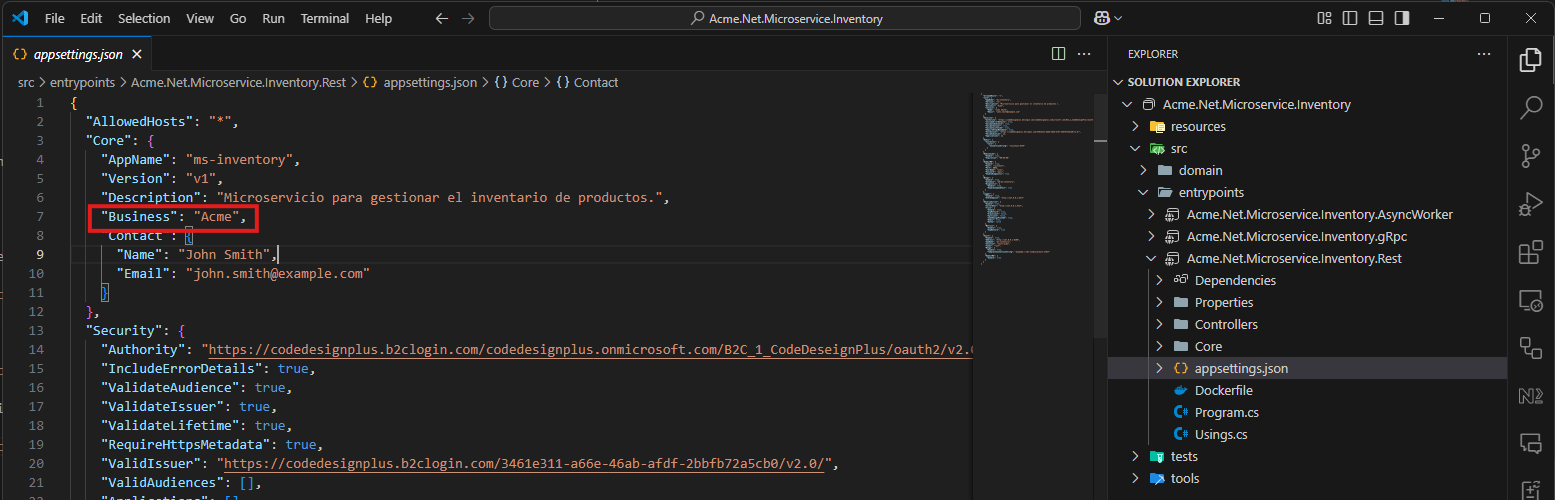The width and height of the screenshot is (1555, 500).
Task: Expand the gRpc project chevron
Action: [x=1151, y=236]
